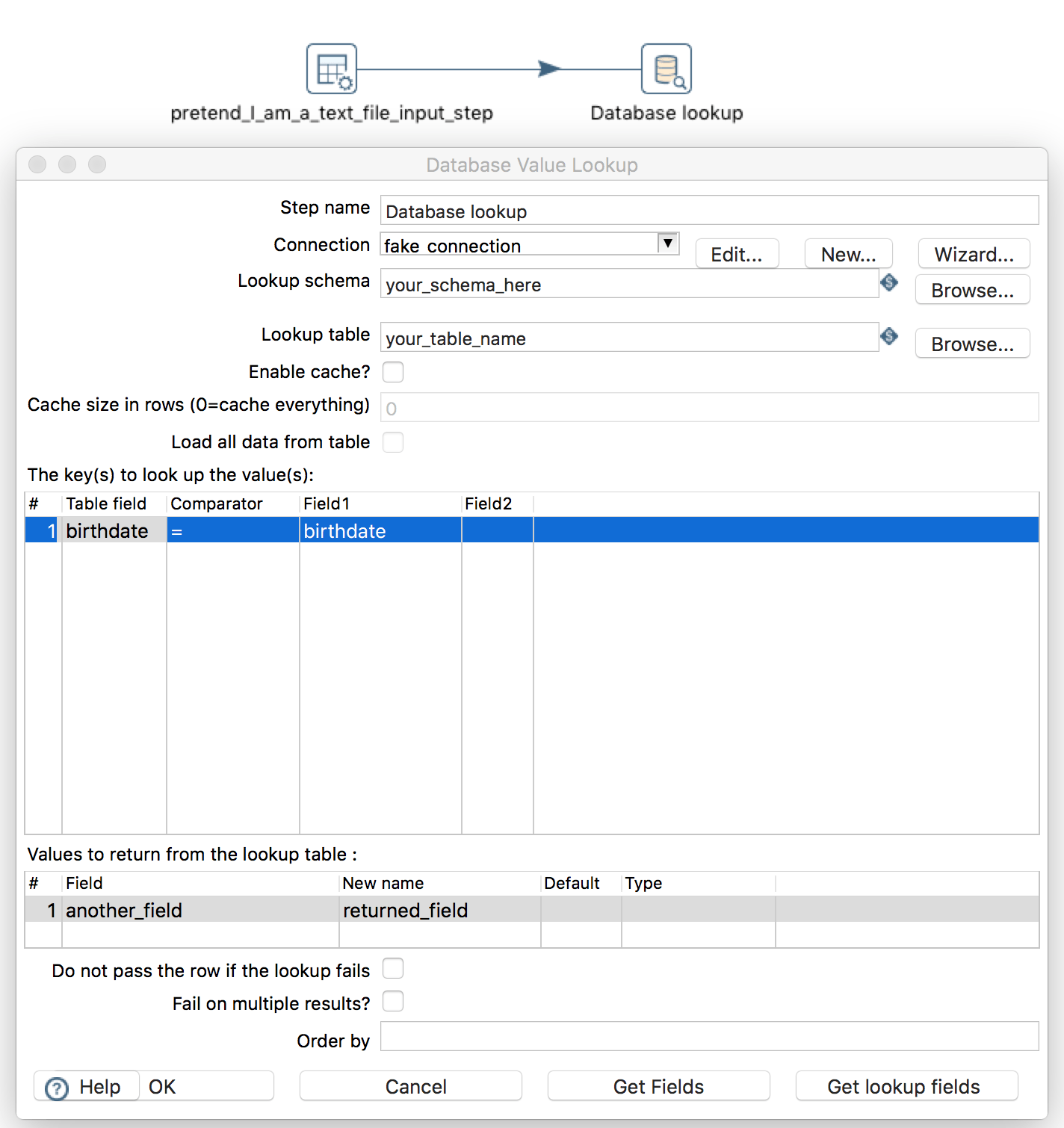The width and height of the screenshot is (1064, 1128).
Task: Click the hop arrow between steps
Action: 549,69
